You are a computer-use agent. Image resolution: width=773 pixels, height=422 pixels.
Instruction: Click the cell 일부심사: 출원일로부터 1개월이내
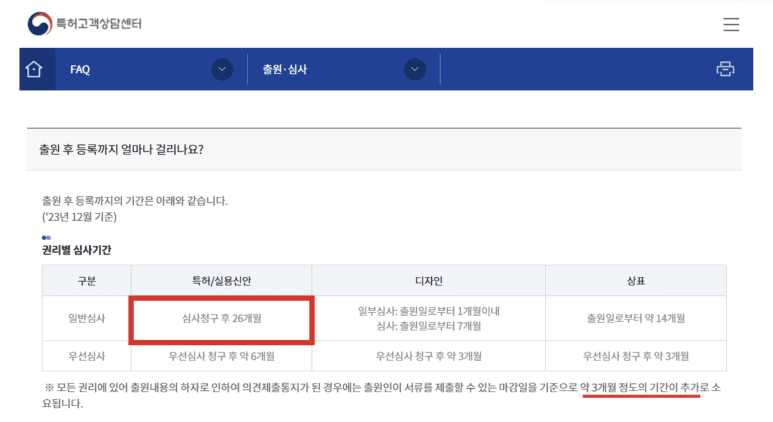[x=429, y=311]
